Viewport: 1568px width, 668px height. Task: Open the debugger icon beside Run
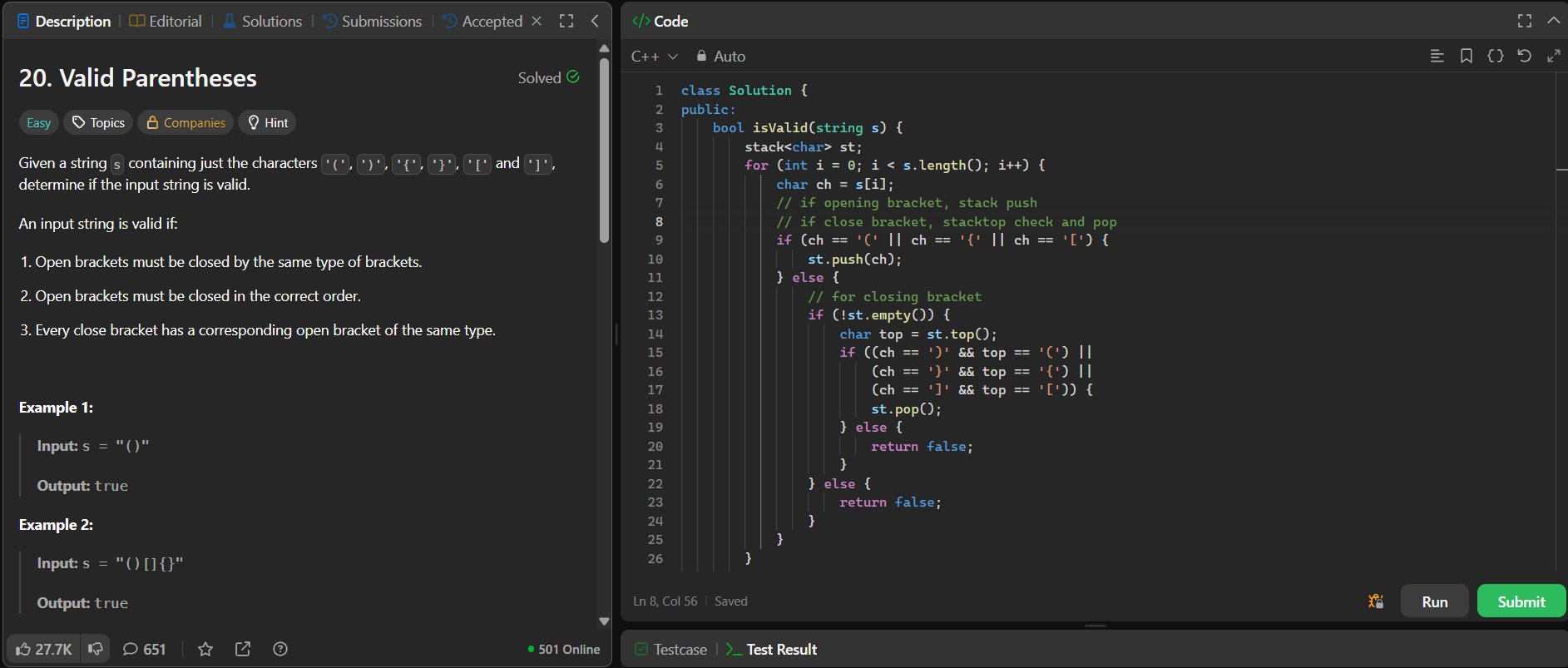[1376, 601]
